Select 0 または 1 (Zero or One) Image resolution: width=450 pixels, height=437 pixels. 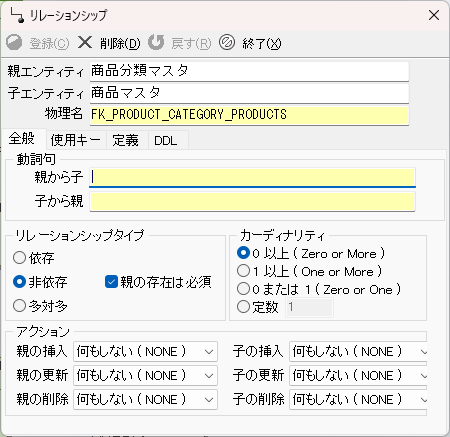coord(319,289)
